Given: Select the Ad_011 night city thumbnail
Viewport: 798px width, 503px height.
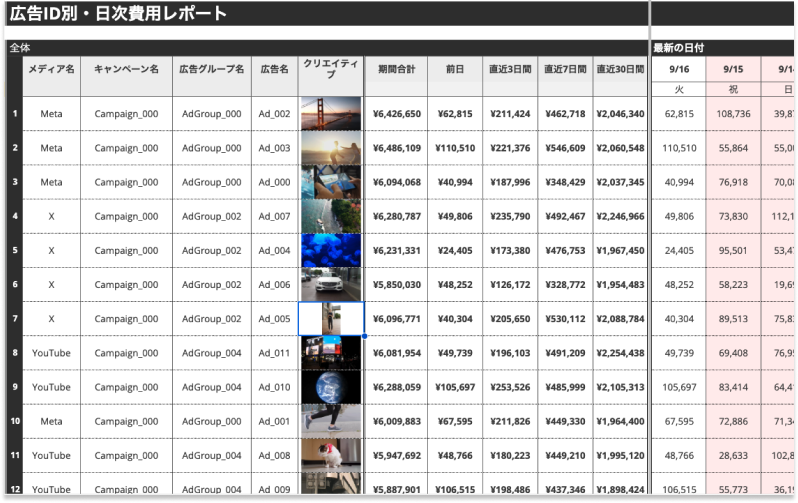Looking at the screenshot, I should 331,352.
